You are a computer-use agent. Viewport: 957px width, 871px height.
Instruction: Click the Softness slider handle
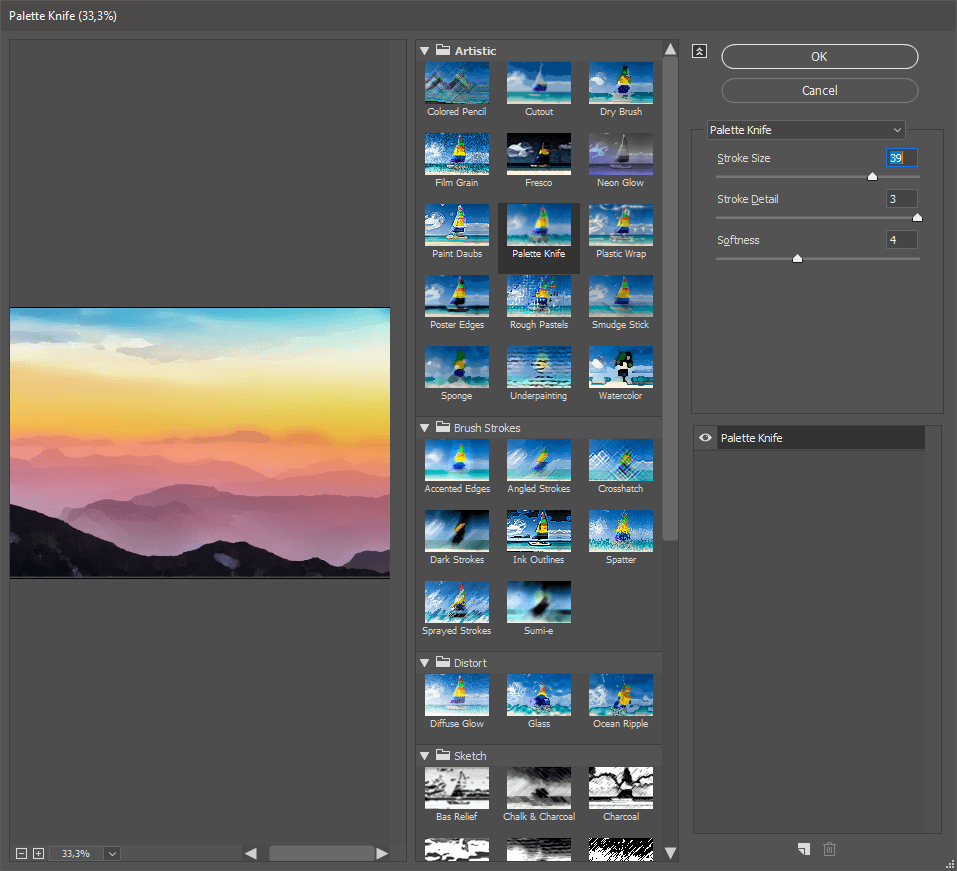797,258
